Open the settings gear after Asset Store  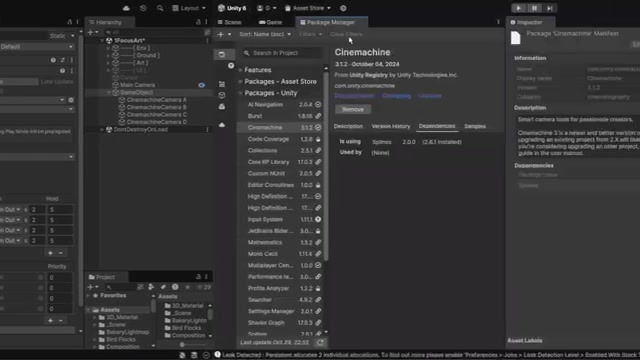343,8
